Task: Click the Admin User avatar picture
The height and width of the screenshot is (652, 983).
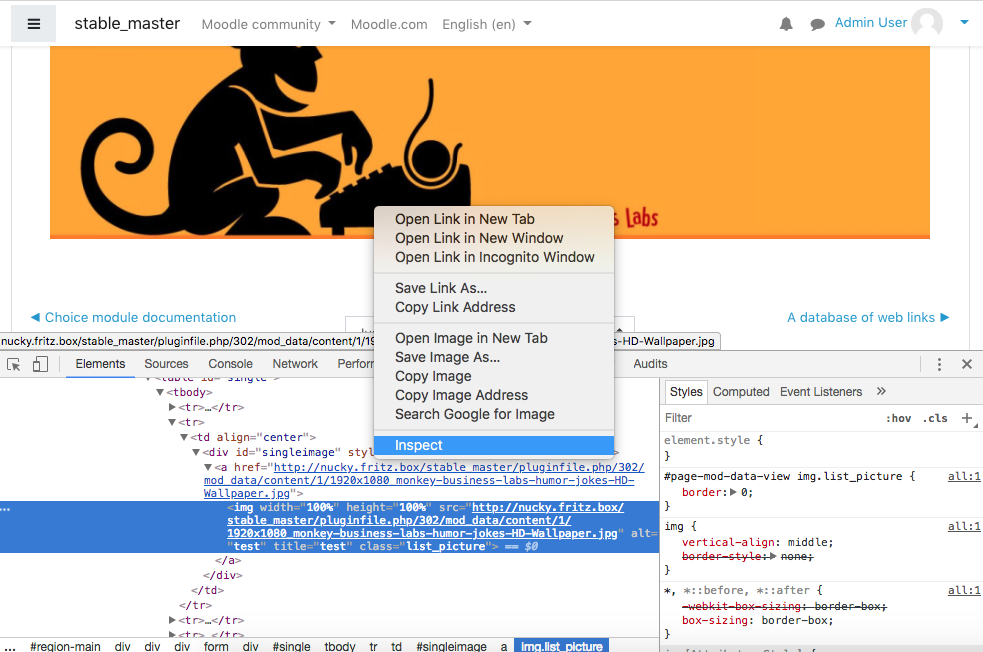Action: 927,23
